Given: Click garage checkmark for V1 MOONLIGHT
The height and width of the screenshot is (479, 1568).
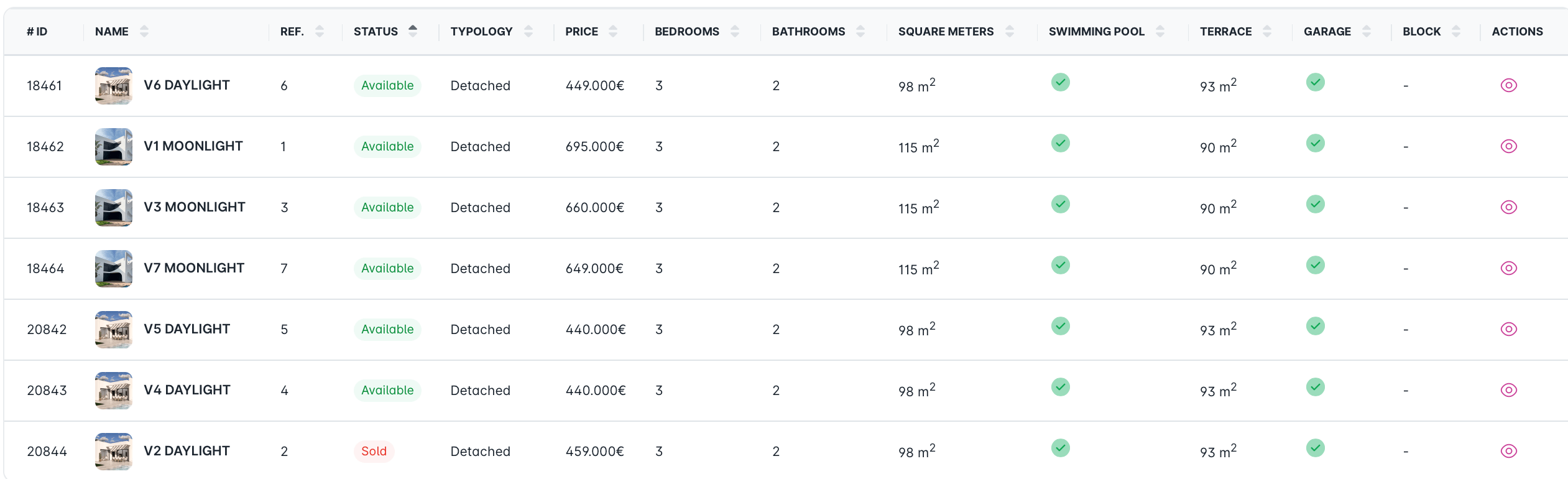Looking at the screenshot, I should (1315, 143).
